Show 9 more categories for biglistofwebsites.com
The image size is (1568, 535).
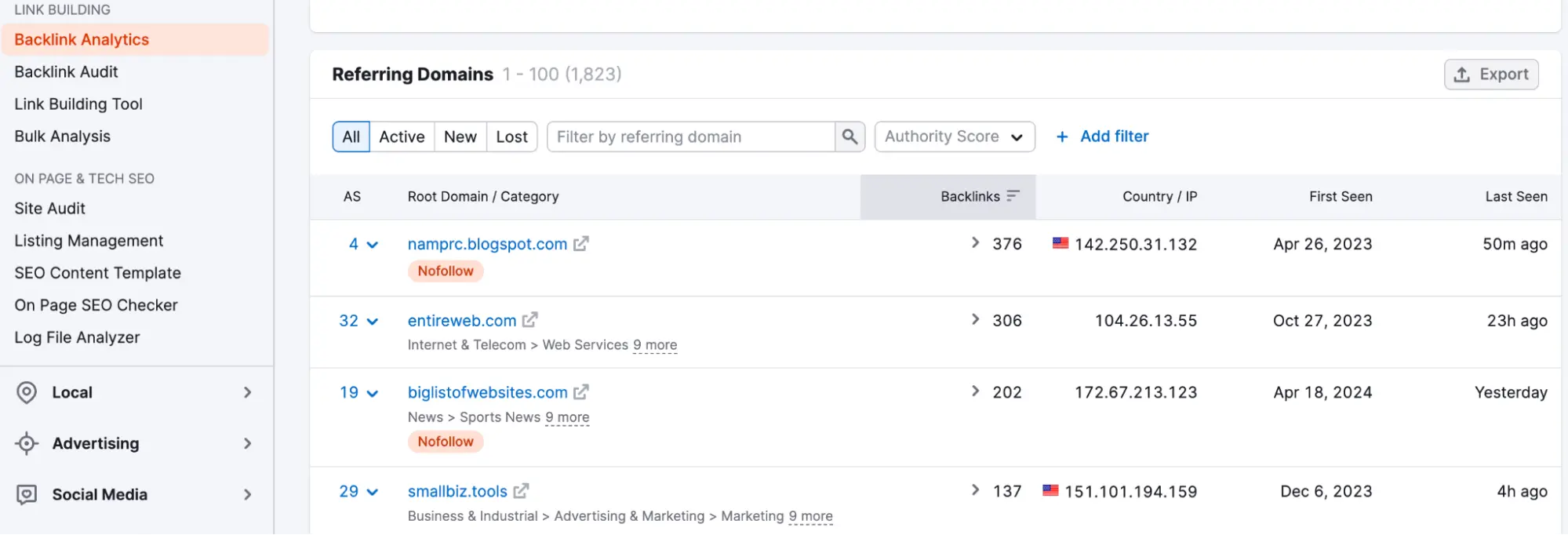(x=567, y=417)
